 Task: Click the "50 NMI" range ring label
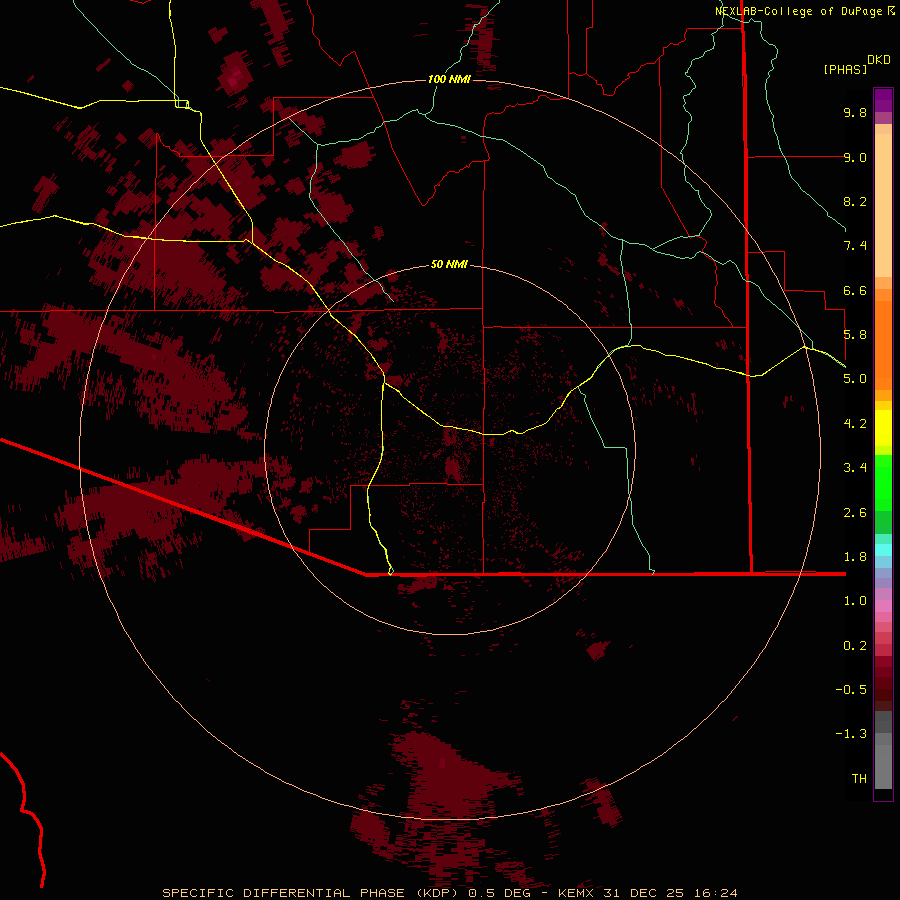[x=449, y=264]
